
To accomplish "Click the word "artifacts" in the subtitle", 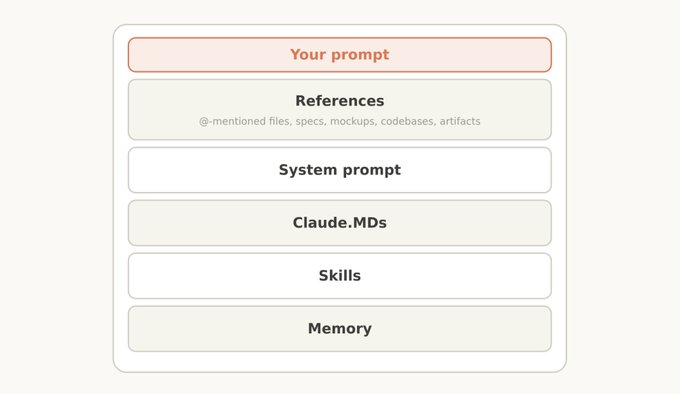I will pos(460,121).
